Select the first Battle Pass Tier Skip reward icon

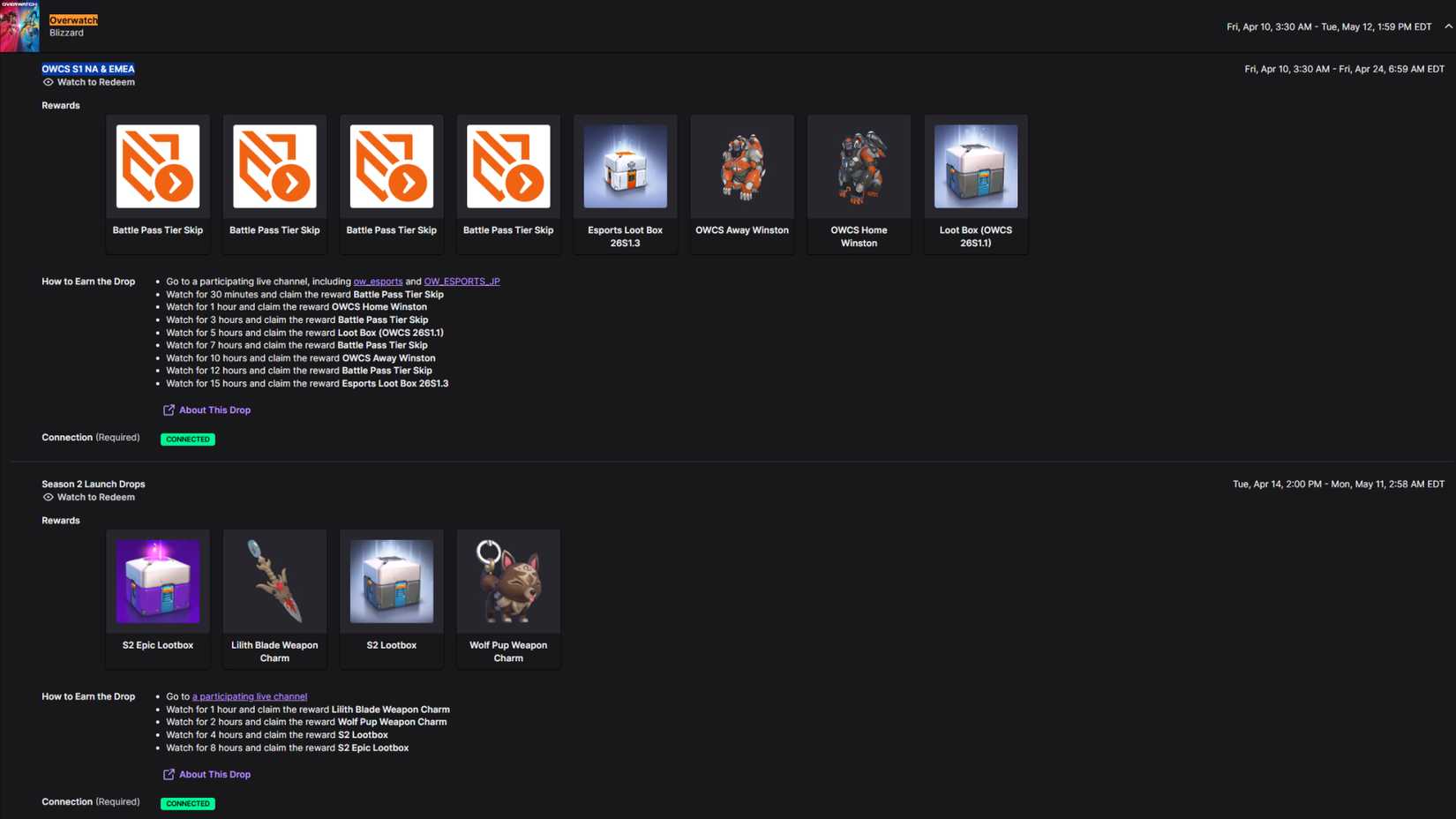pos(157,166)
